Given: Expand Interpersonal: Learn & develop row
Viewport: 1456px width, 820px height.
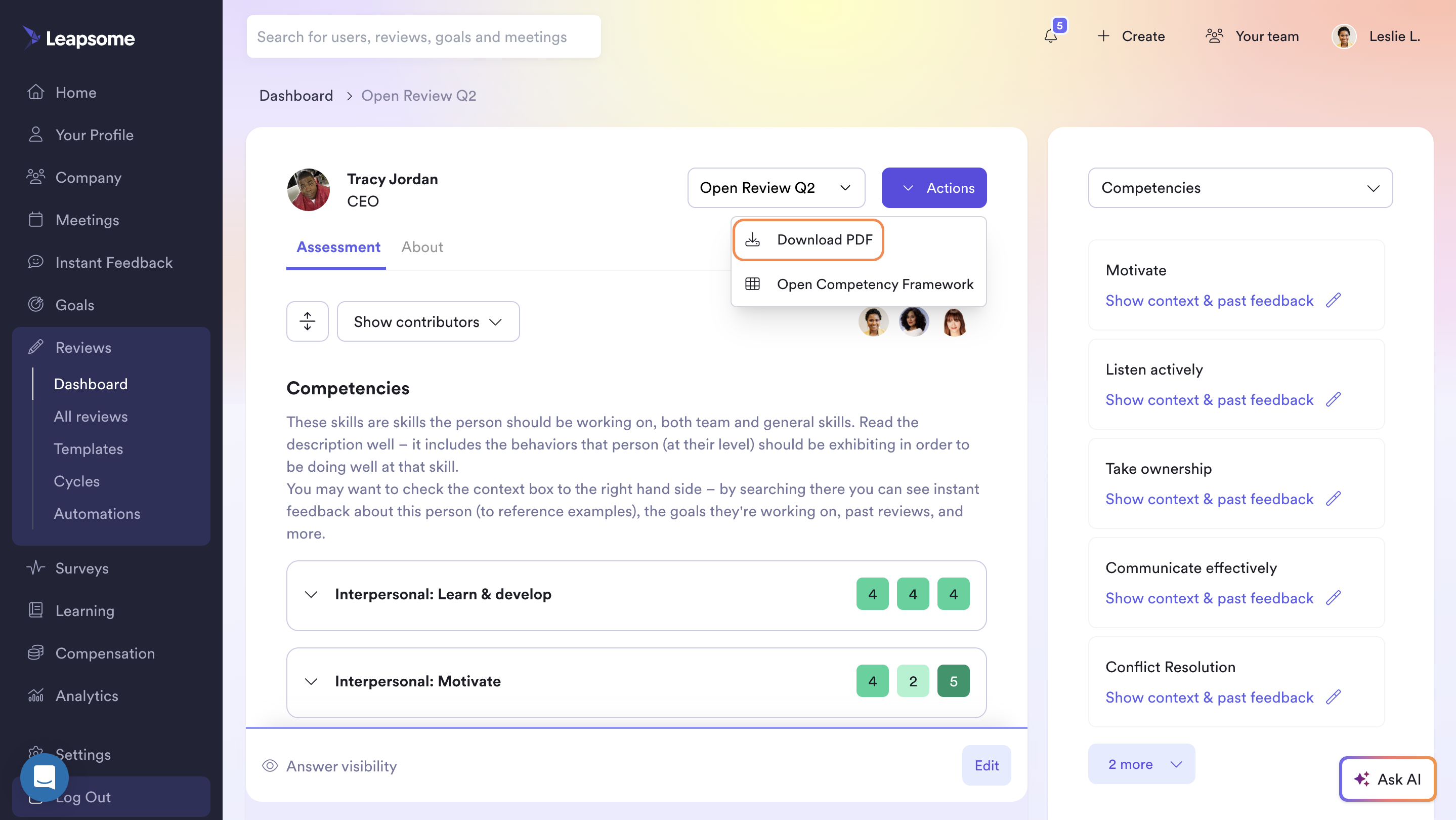Looking at the screenshot, I should pyautogui.click(x=636, y=595).
